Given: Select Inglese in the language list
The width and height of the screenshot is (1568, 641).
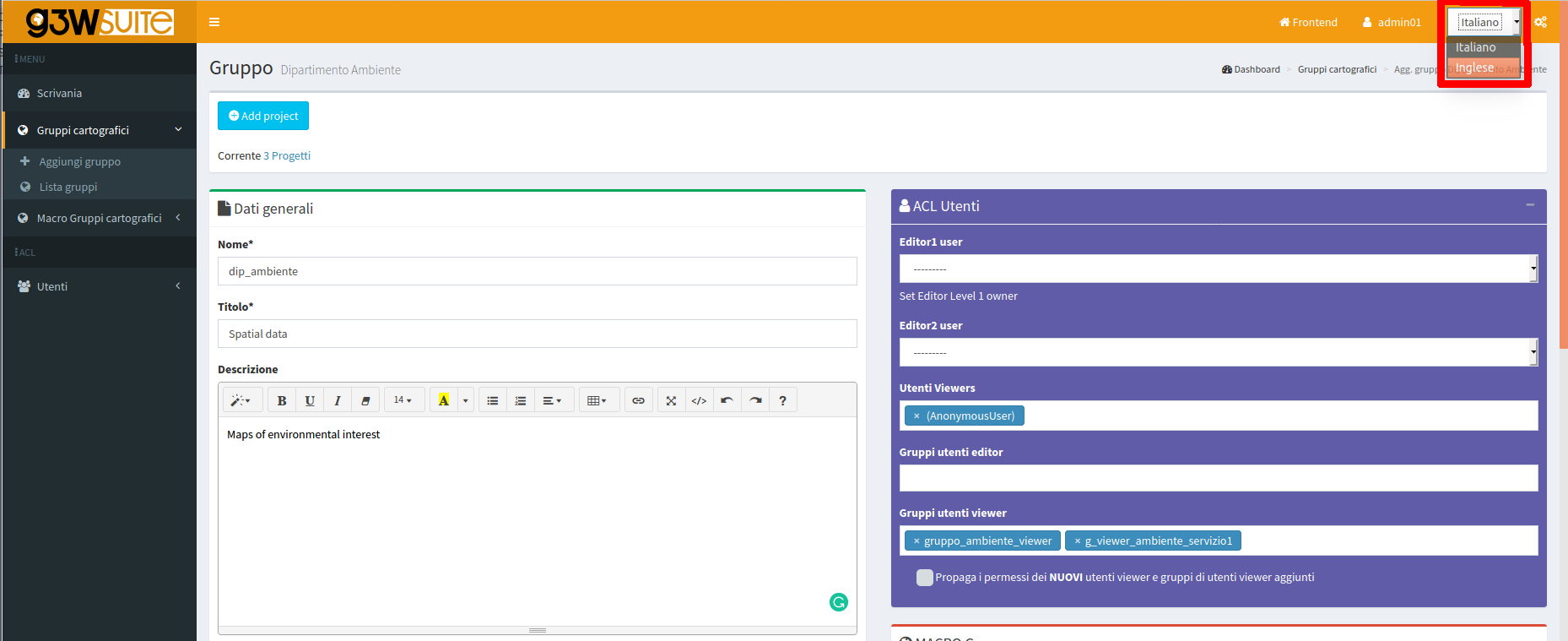Looking at the screenshot, I should (1484, 68).
